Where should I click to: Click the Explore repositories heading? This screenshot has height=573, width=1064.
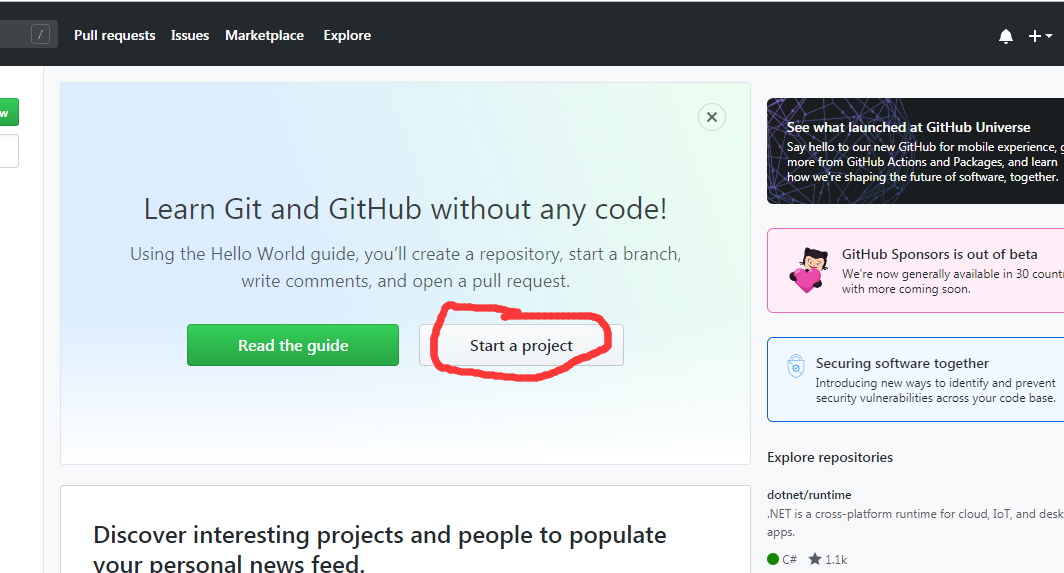pyautogui.click(x=830, y=457)
